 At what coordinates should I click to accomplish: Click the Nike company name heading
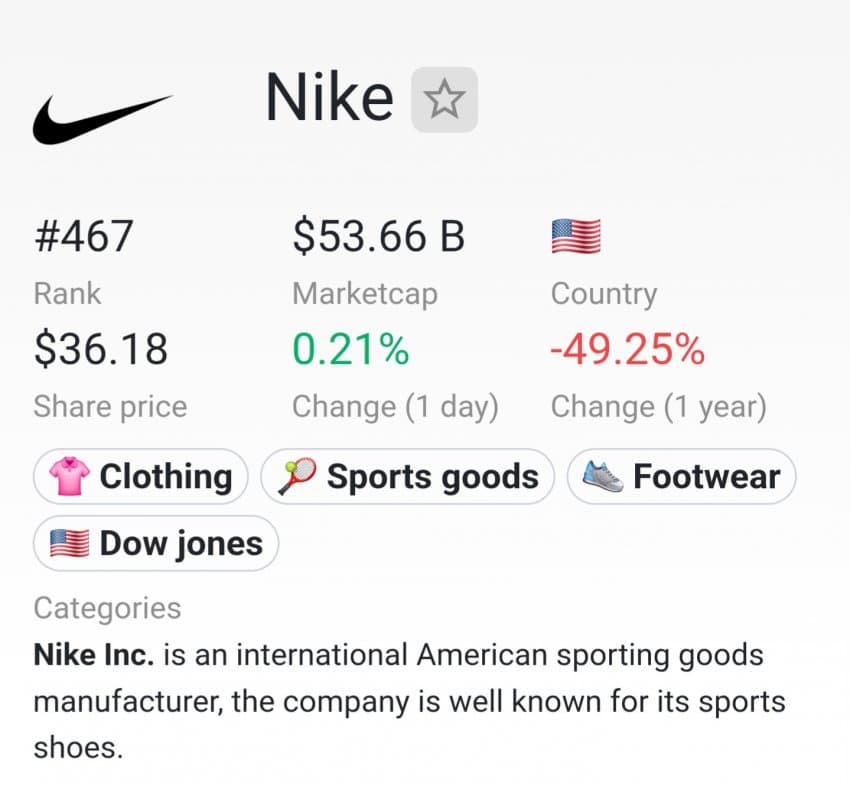point(329,98)
